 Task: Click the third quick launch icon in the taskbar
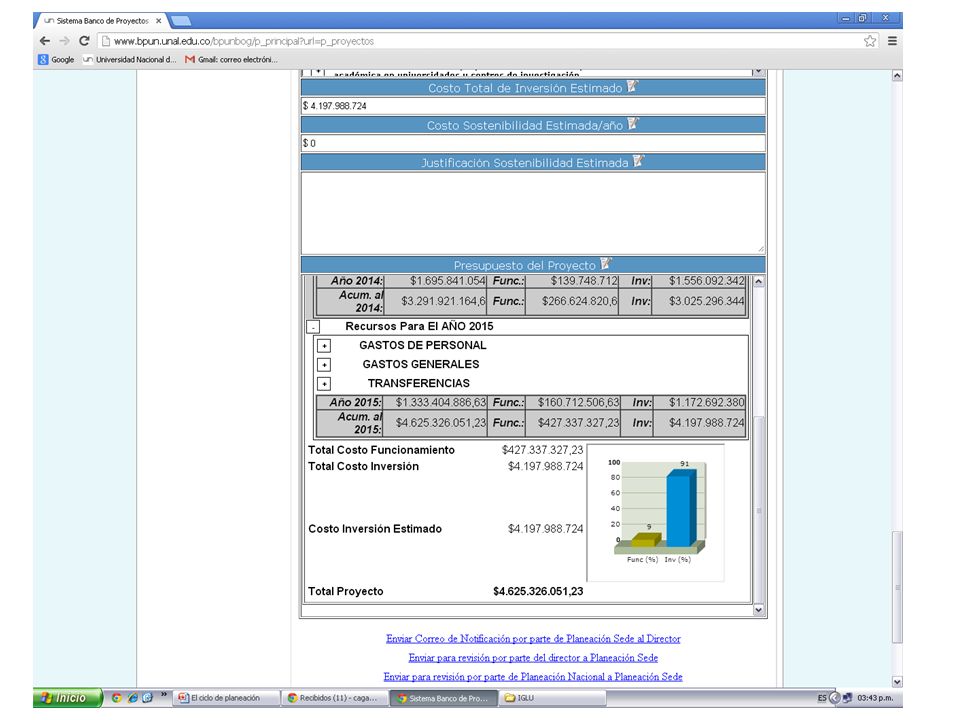(x=148, y=697)
